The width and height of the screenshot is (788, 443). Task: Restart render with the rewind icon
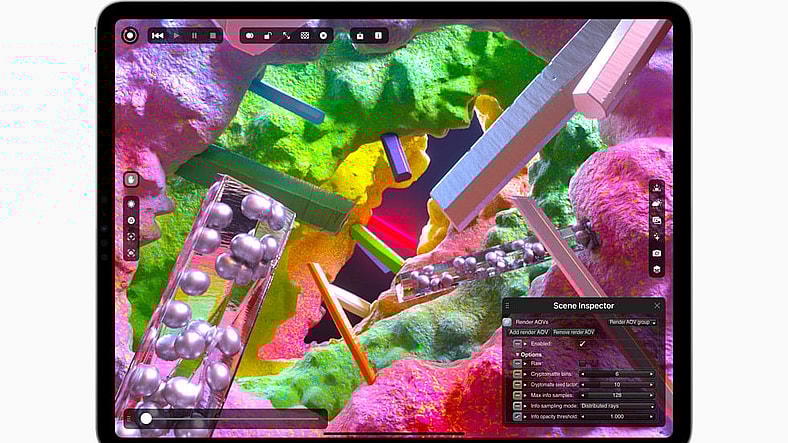click(158, 35)
